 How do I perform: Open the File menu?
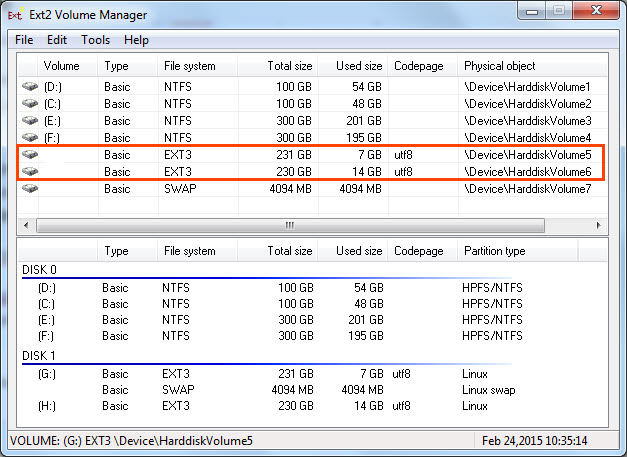pyautogui.click(x=24, y=40)
